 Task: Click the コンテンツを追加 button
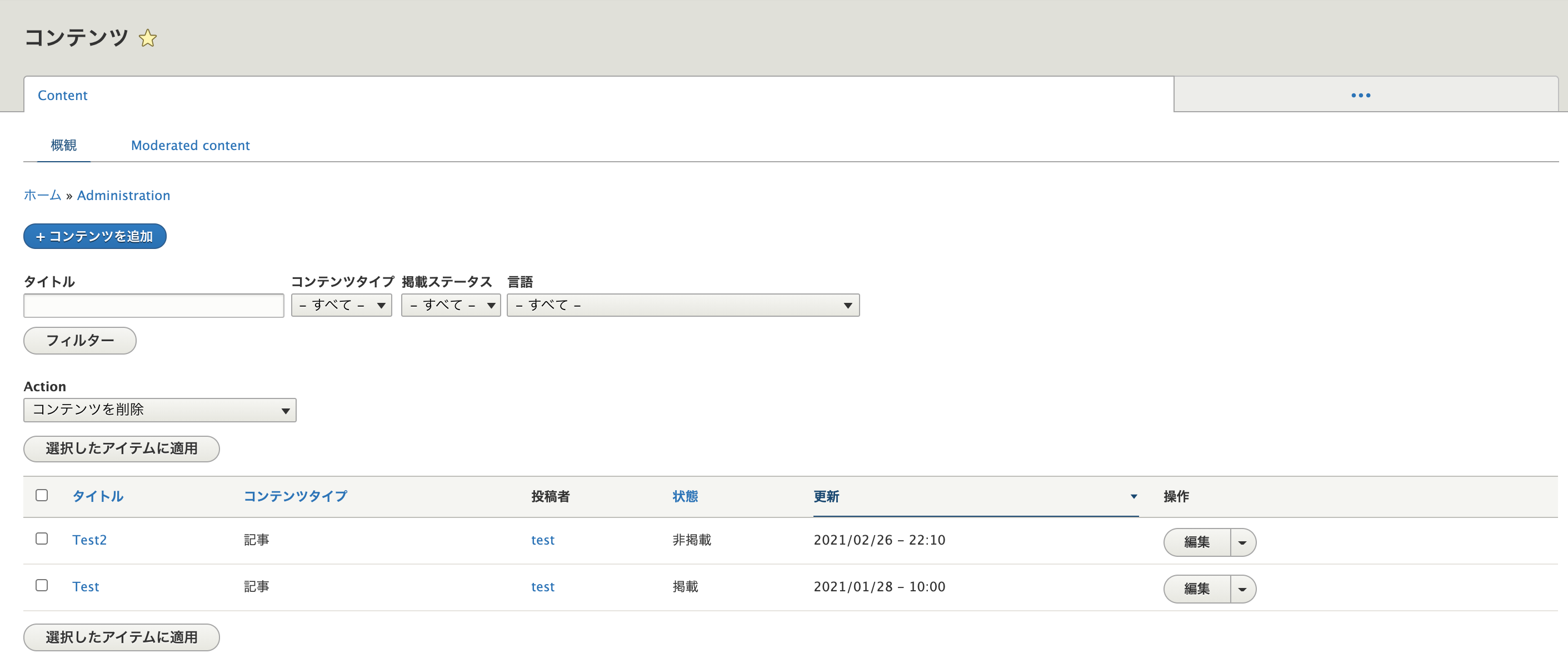[94, 236]
